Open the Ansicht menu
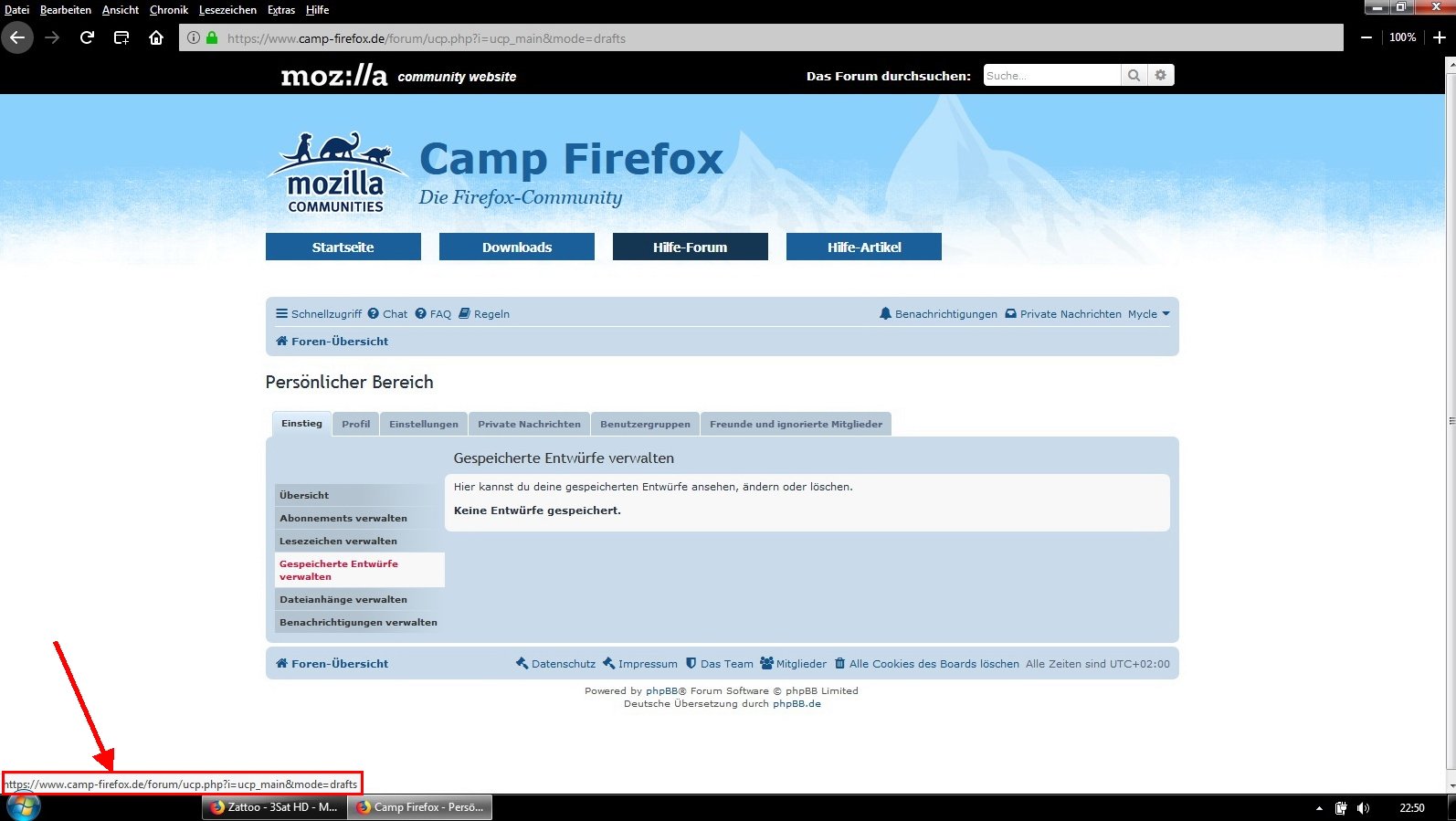1456x821 pixels. (121, 10)
